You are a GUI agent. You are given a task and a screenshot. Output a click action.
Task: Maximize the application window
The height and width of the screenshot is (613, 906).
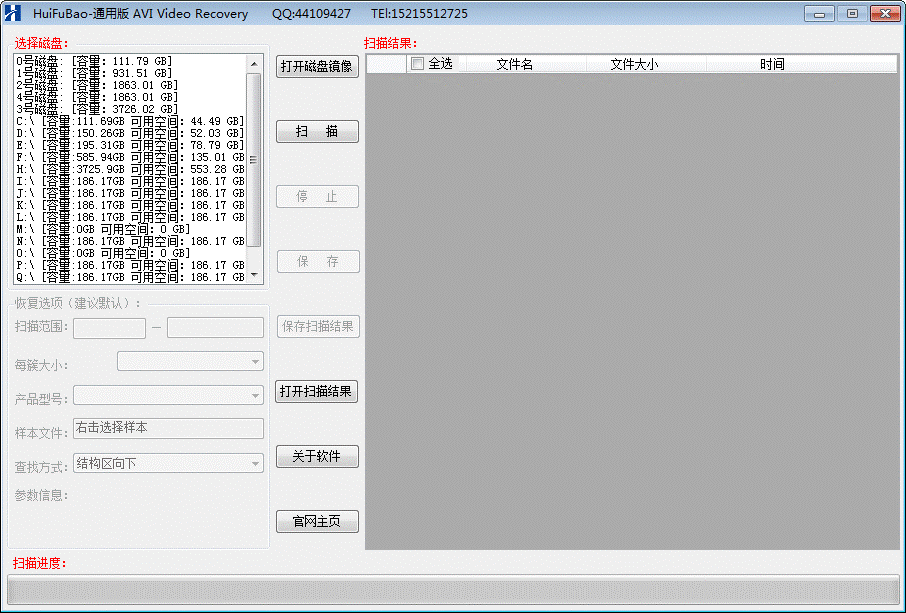(852, 14)
